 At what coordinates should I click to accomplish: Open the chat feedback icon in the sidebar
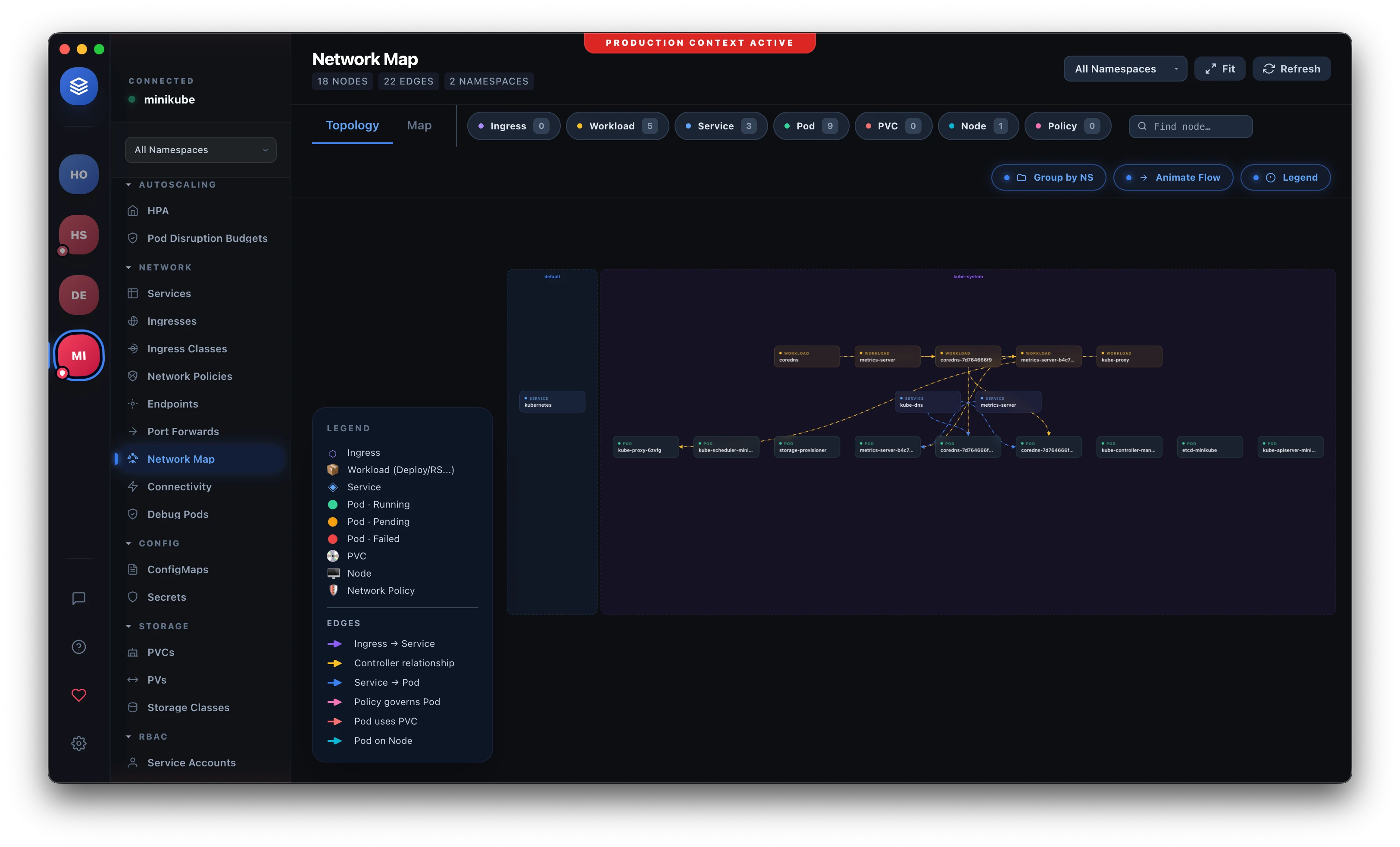78,598
